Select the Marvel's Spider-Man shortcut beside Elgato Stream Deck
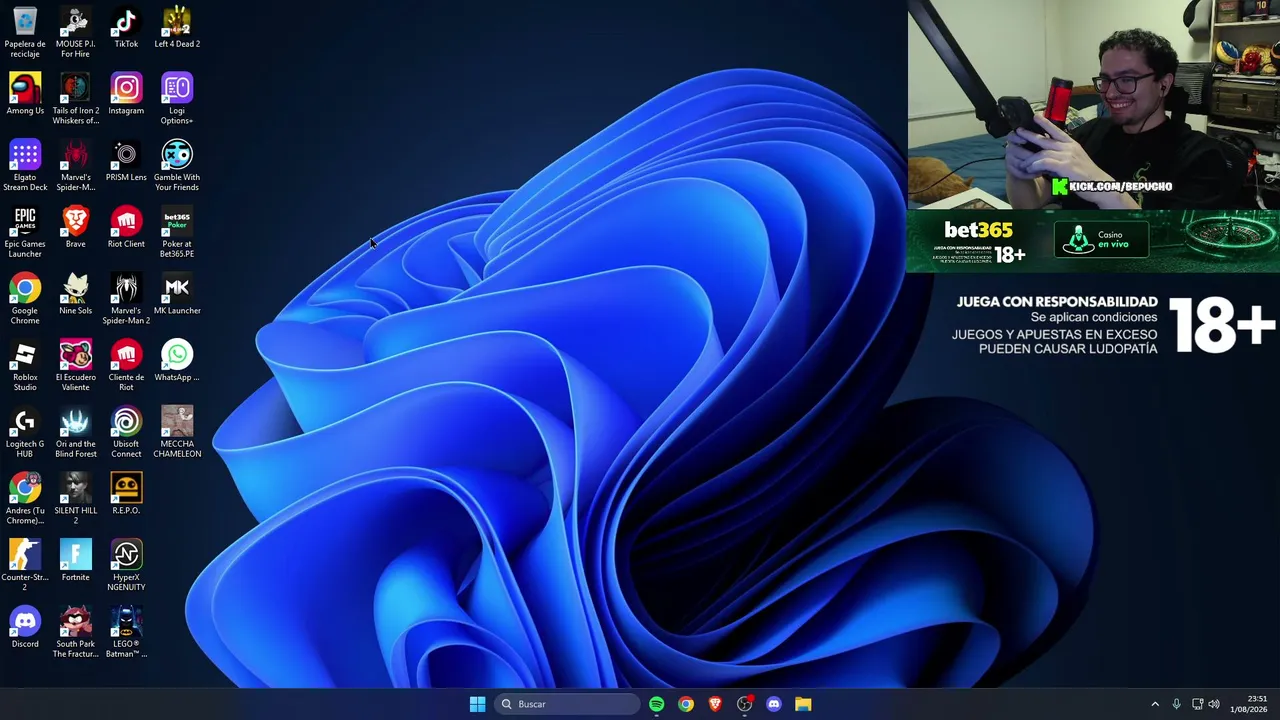Viewport: 1280px width, 720px height. coord(75,166)
